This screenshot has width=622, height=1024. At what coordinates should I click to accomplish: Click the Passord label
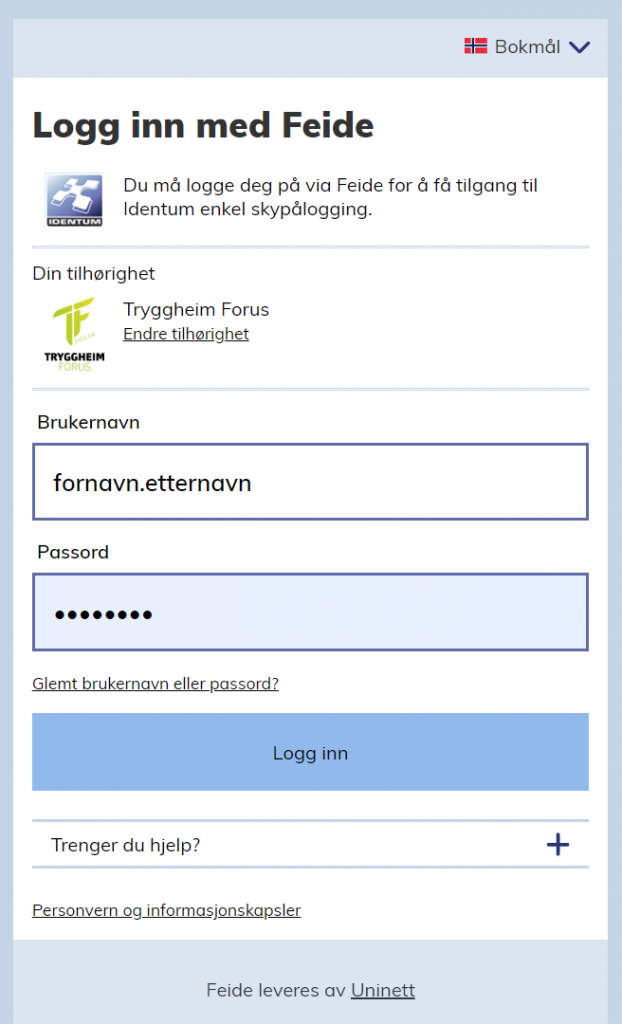(73, 552)
